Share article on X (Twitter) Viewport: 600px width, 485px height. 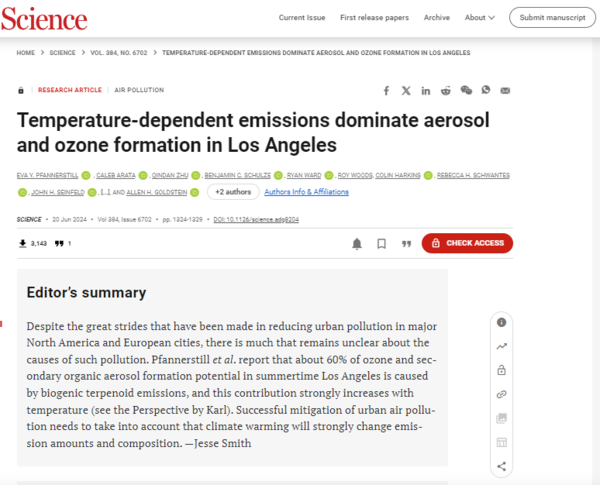tap(406, 90)
